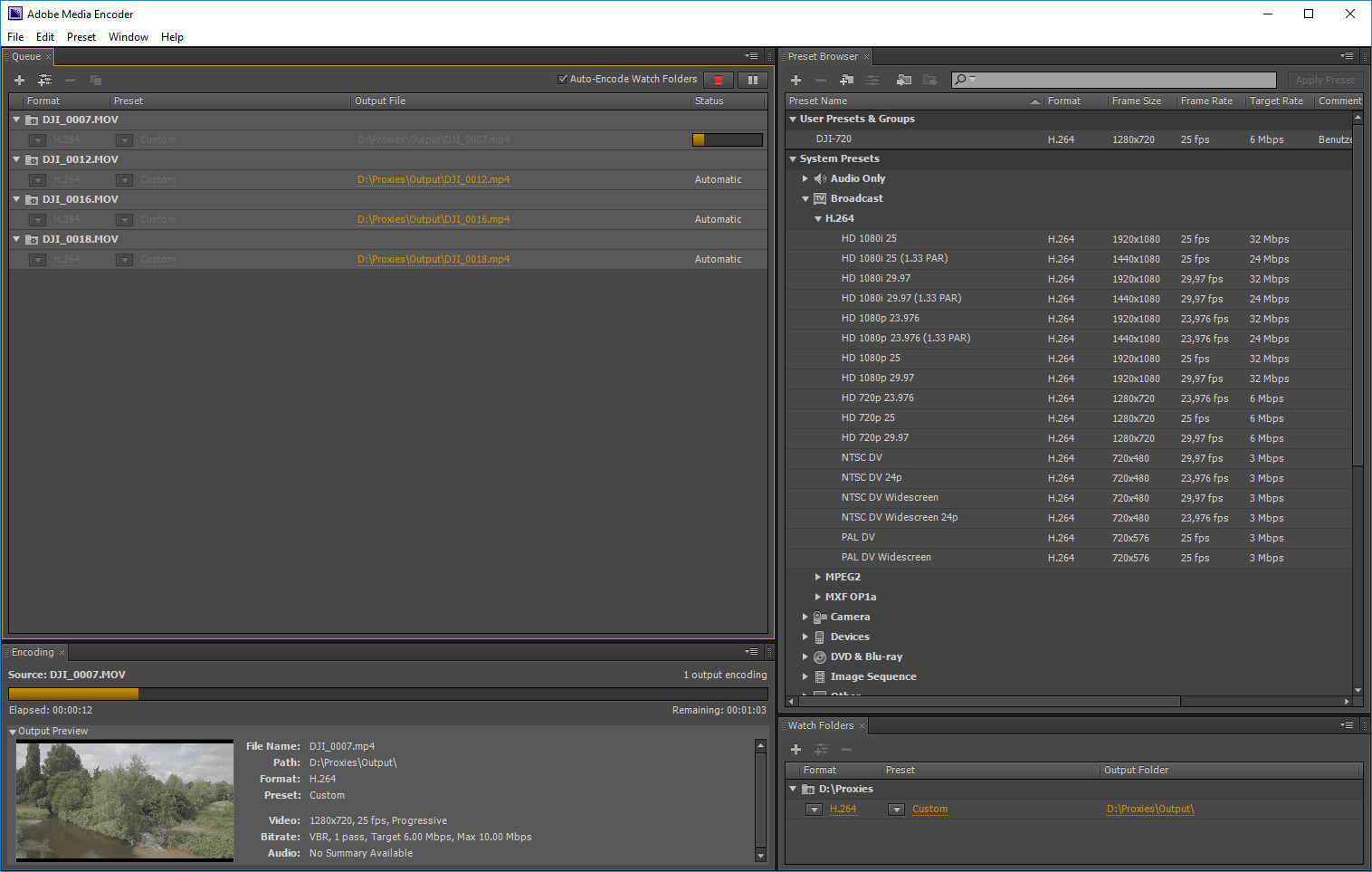Click the disabled Apply Preset button
Viewport: 1372px width, 872px height.
coord(1325,80)
